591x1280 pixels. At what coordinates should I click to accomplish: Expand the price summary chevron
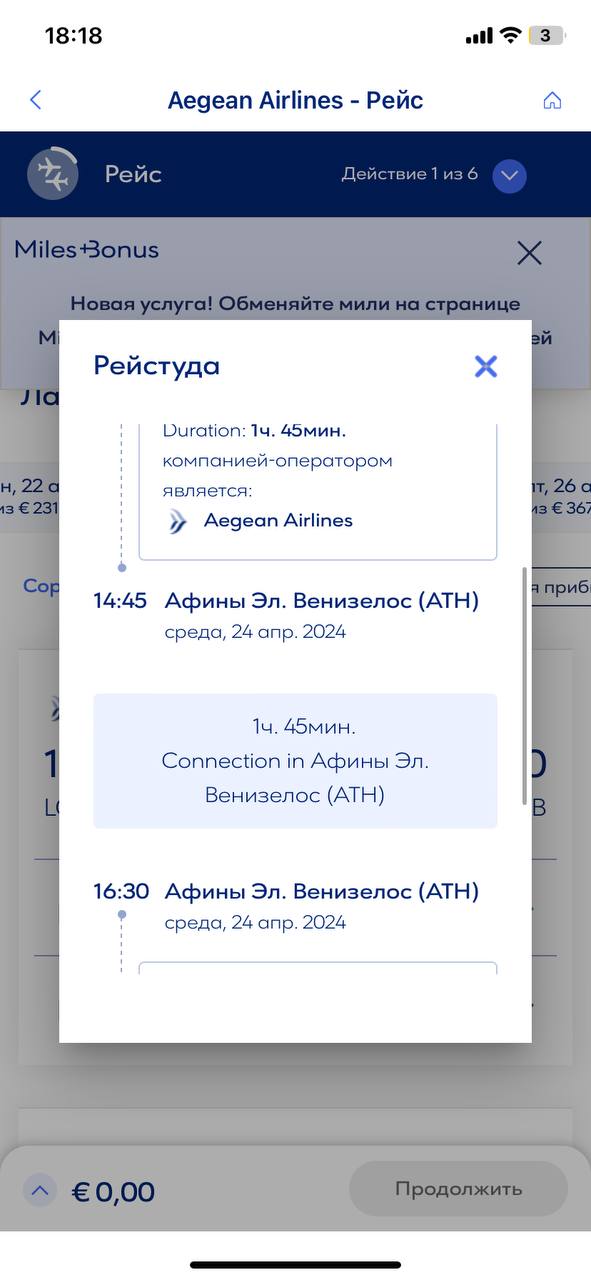tap(40, 1190)
